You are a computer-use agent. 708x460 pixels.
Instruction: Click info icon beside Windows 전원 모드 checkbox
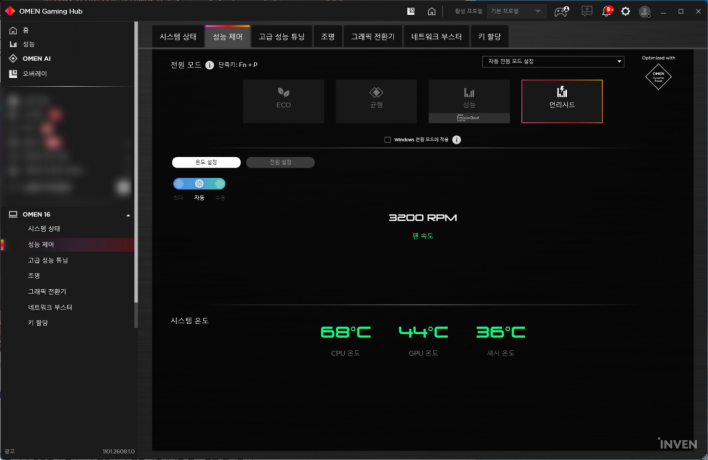point(456,139)
